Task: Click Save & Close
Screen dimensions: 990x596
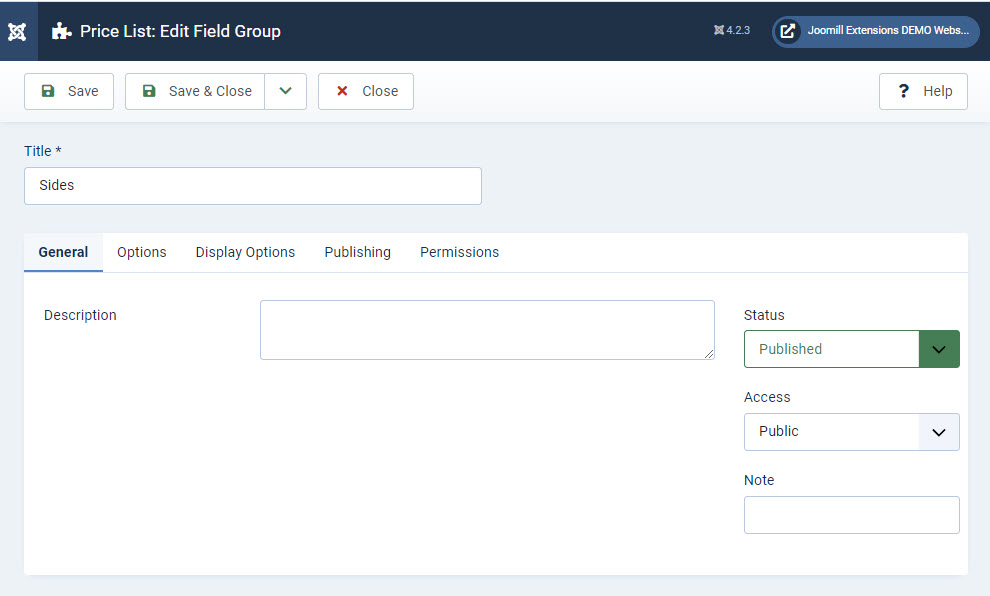Action: click(x=196, y=91)
